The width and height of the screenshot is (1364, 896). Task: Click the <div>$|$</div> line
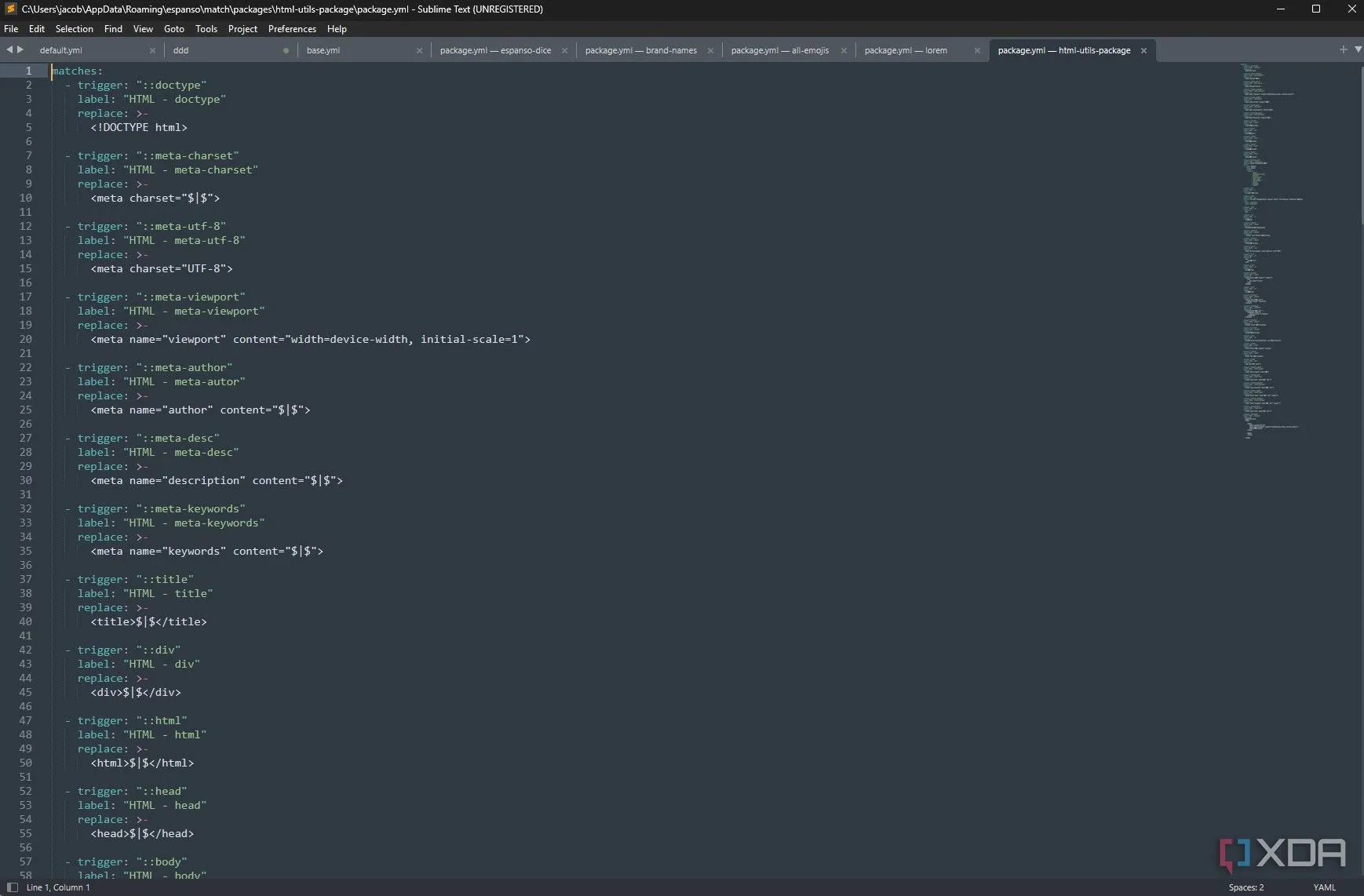(136, 692)
